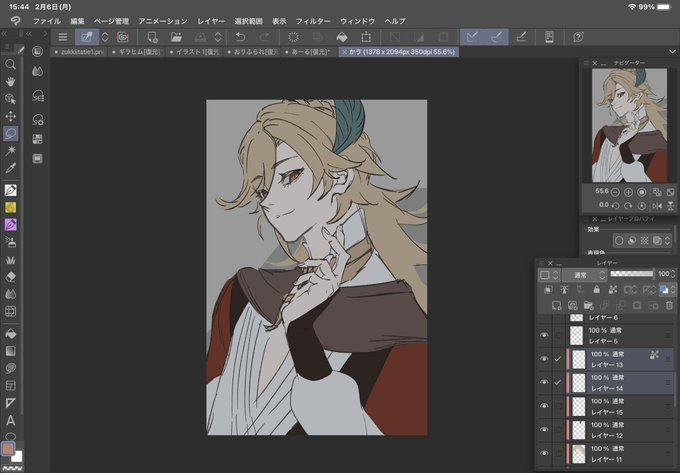Hide layer レイヤー 13 with eye icon
The height and width of the screenshot is (473, 680).
pos(544,359)
